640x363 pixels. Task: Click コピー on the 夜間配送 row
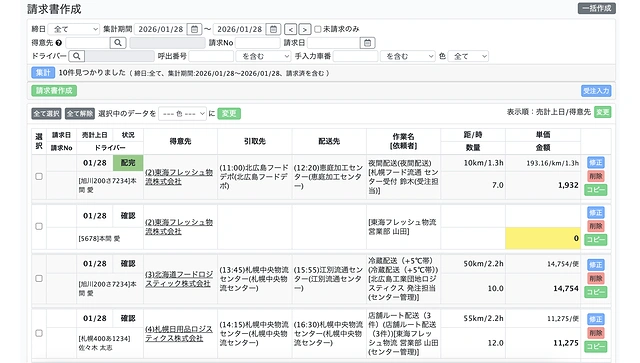596,189
